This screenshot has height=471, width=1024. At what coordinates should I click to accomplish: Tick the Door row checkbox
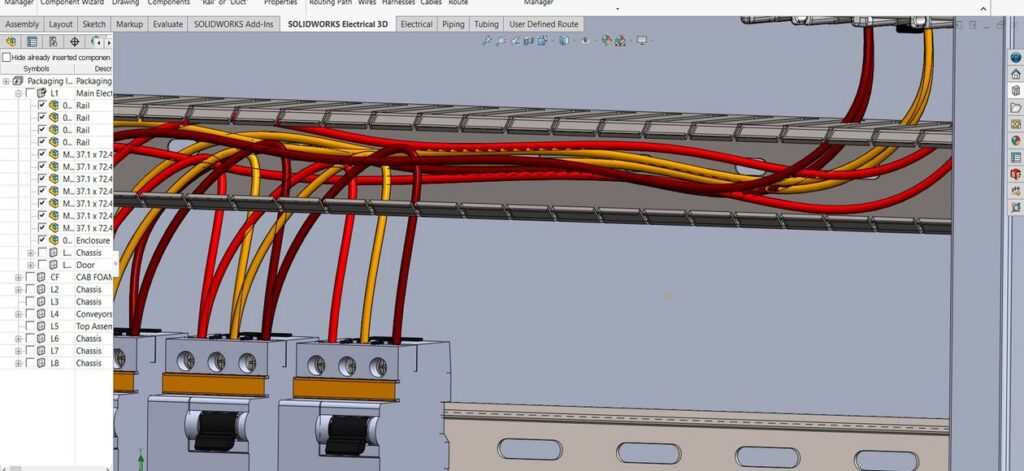click(42, 265)
